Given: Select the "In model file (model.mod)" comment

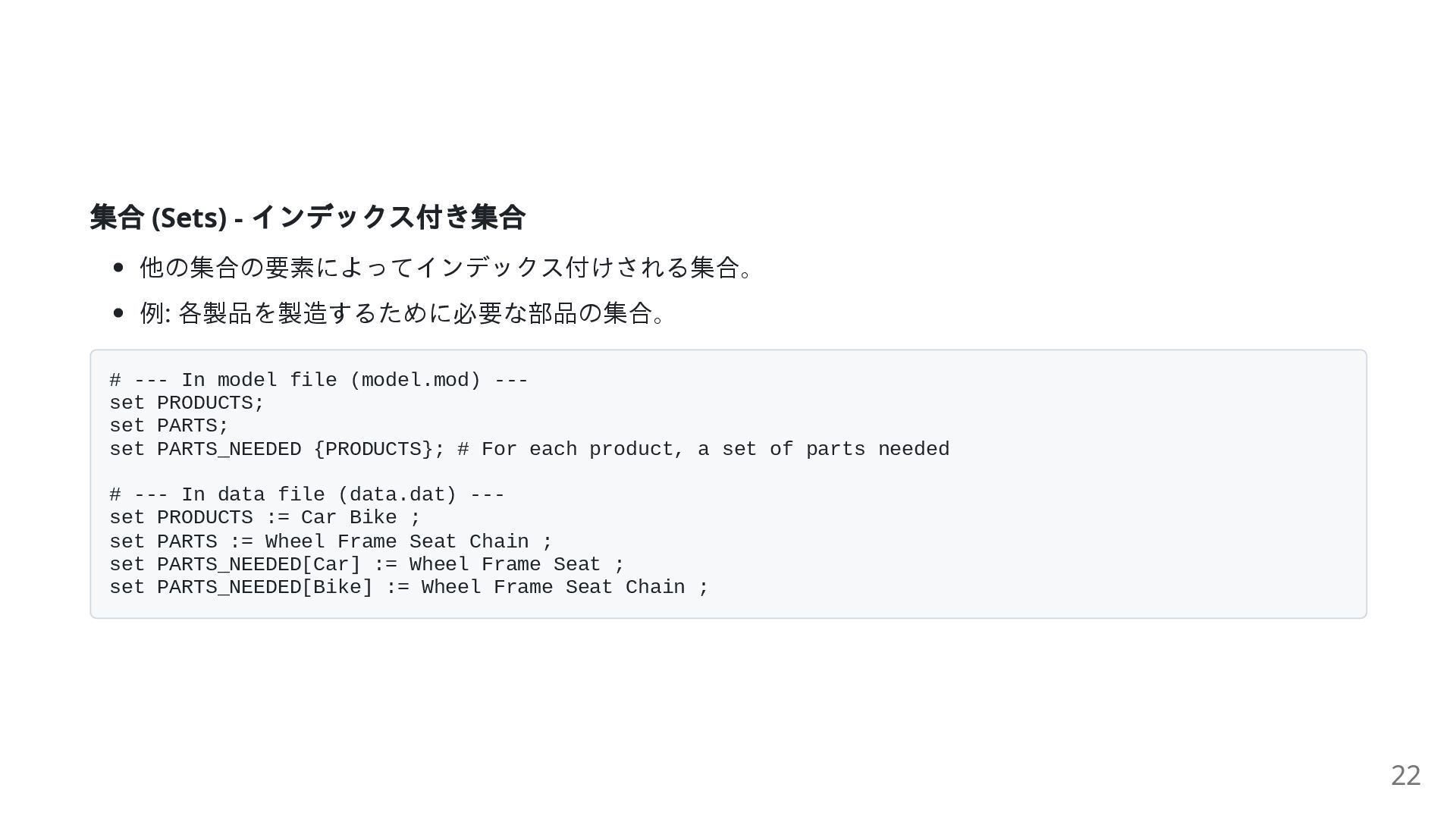Looking at the screenshot, I should pos(318,380).
